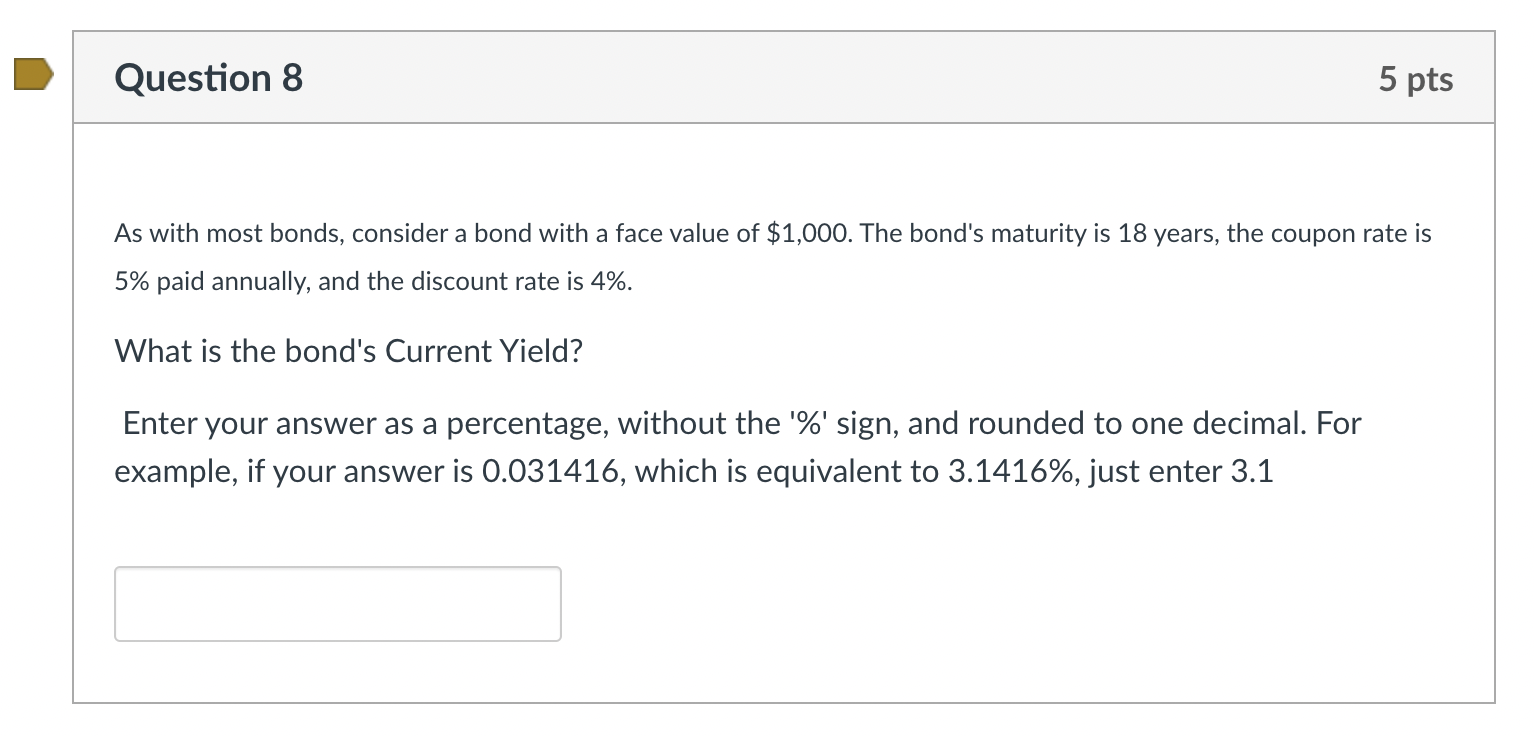The image size is (1534, 736).
Task: Select the sentence starting with 'As with most bonds'
Action: (x=770, y=233)
